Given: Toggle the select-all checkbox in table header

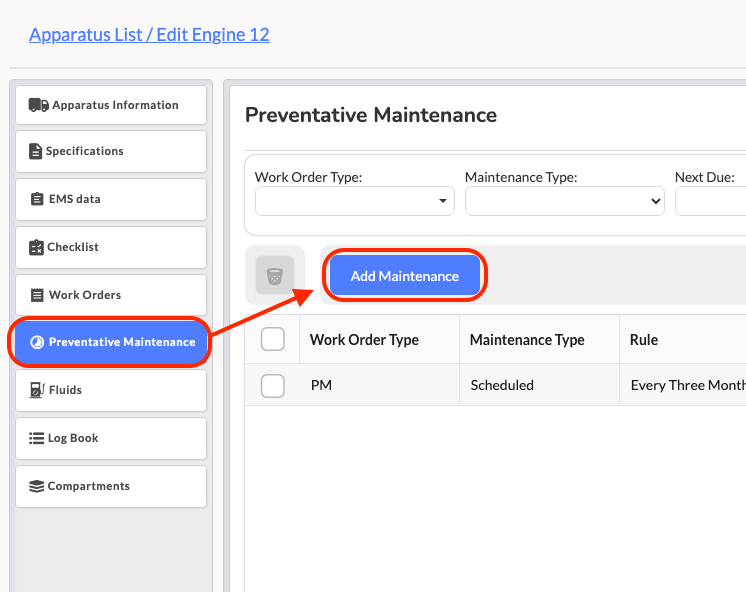Looking at the screenshot, I should (x=273, y=339).
